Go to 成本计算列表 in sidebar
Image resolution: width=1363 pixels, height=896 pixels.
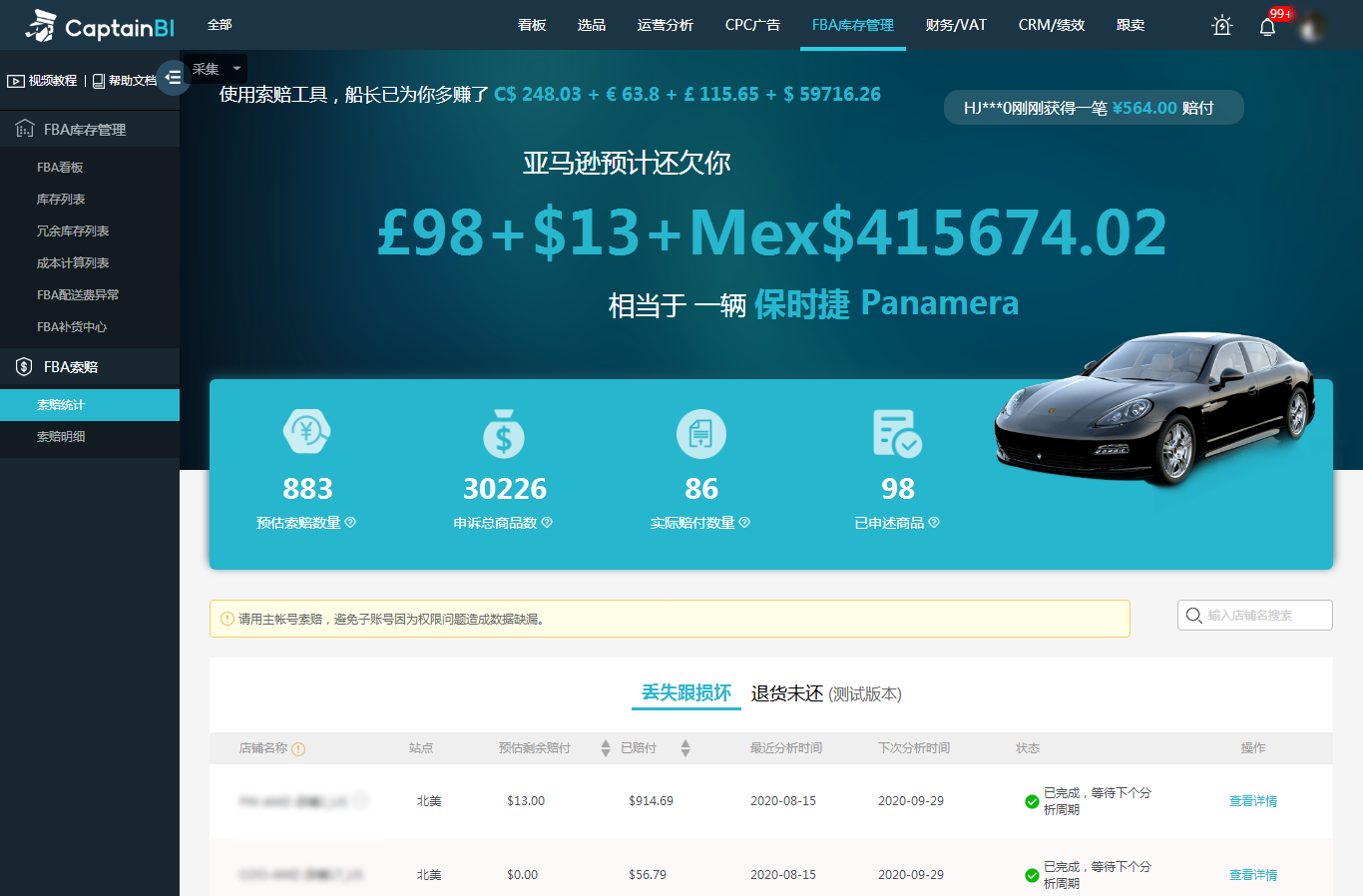[x=73, y=263]
